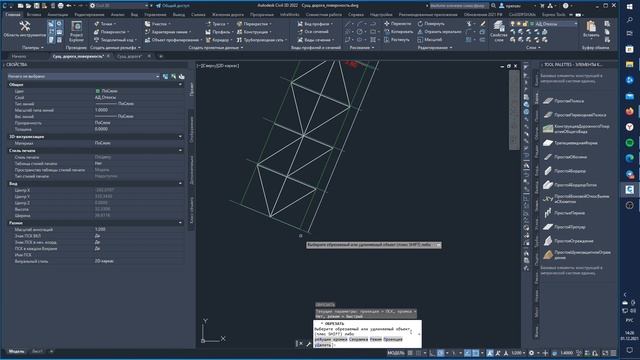Viewport: 640px width, 360px height.
Task: Toggle MODEL/paper space button (МОДЕЛЬ)
Action: (396, 353)
